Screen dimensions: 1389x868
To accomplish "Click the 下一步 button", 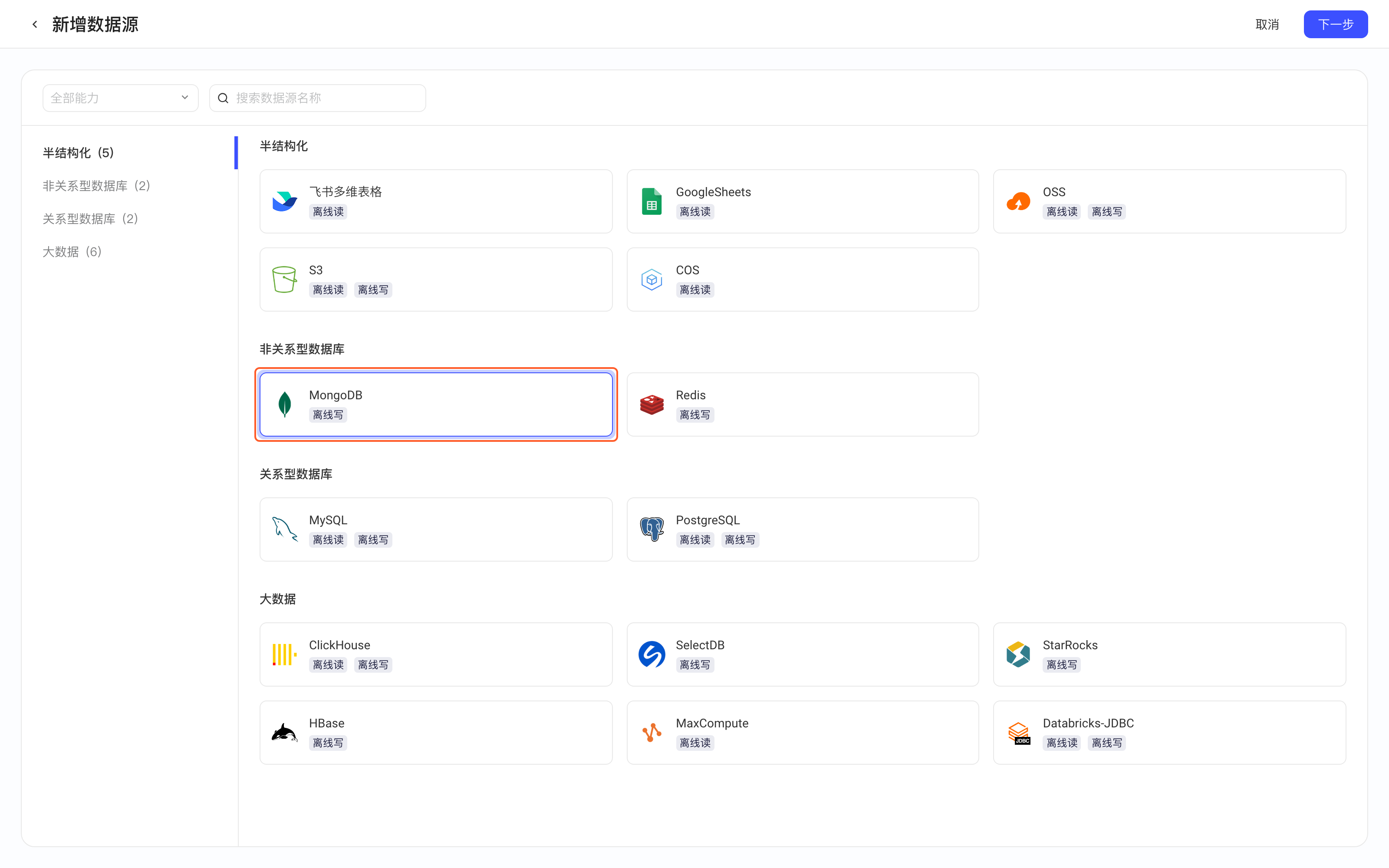I will tap(1335, 24).
